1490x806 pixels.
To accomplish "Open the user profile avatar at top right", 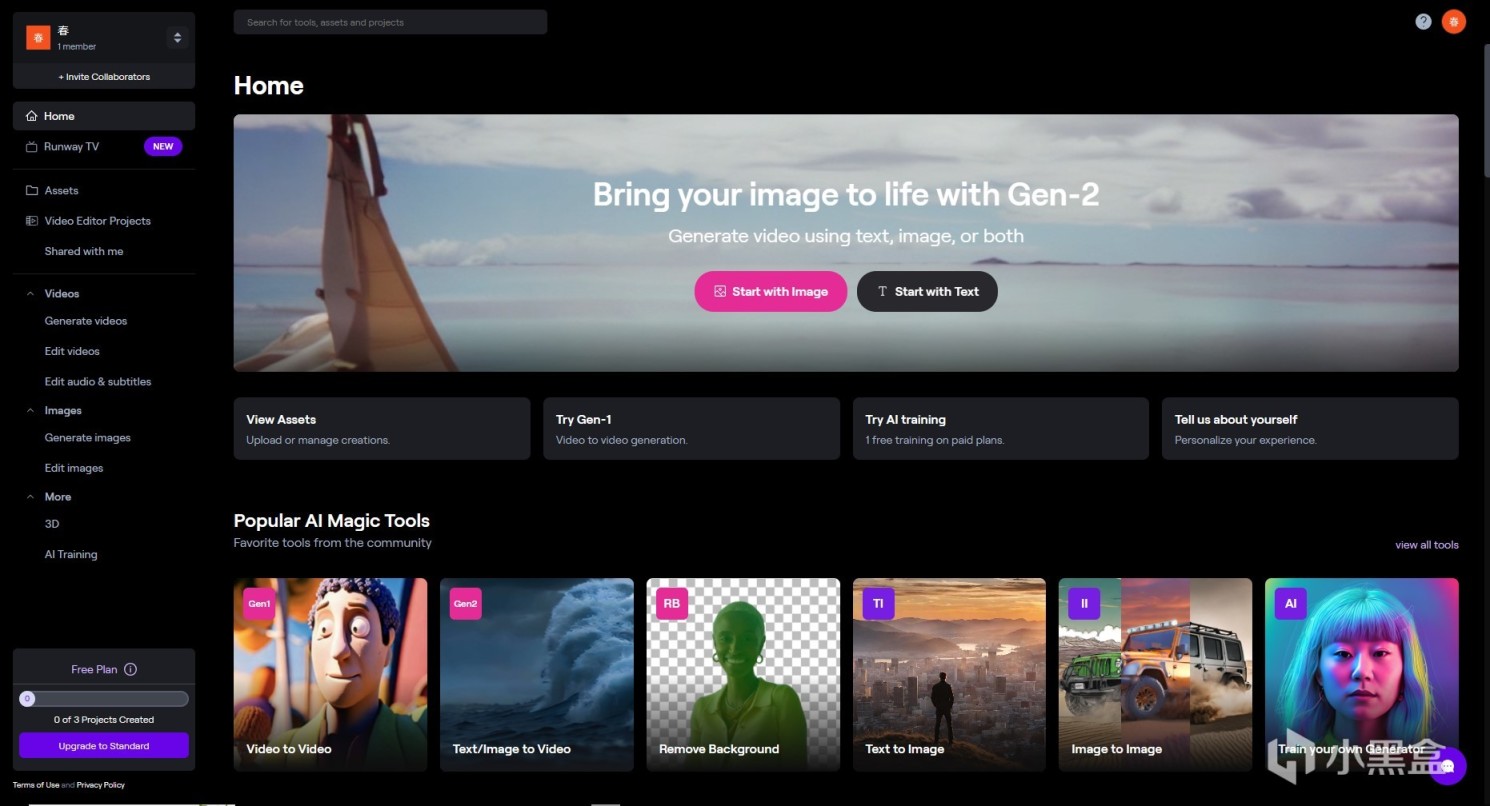I will point(1454,21).
